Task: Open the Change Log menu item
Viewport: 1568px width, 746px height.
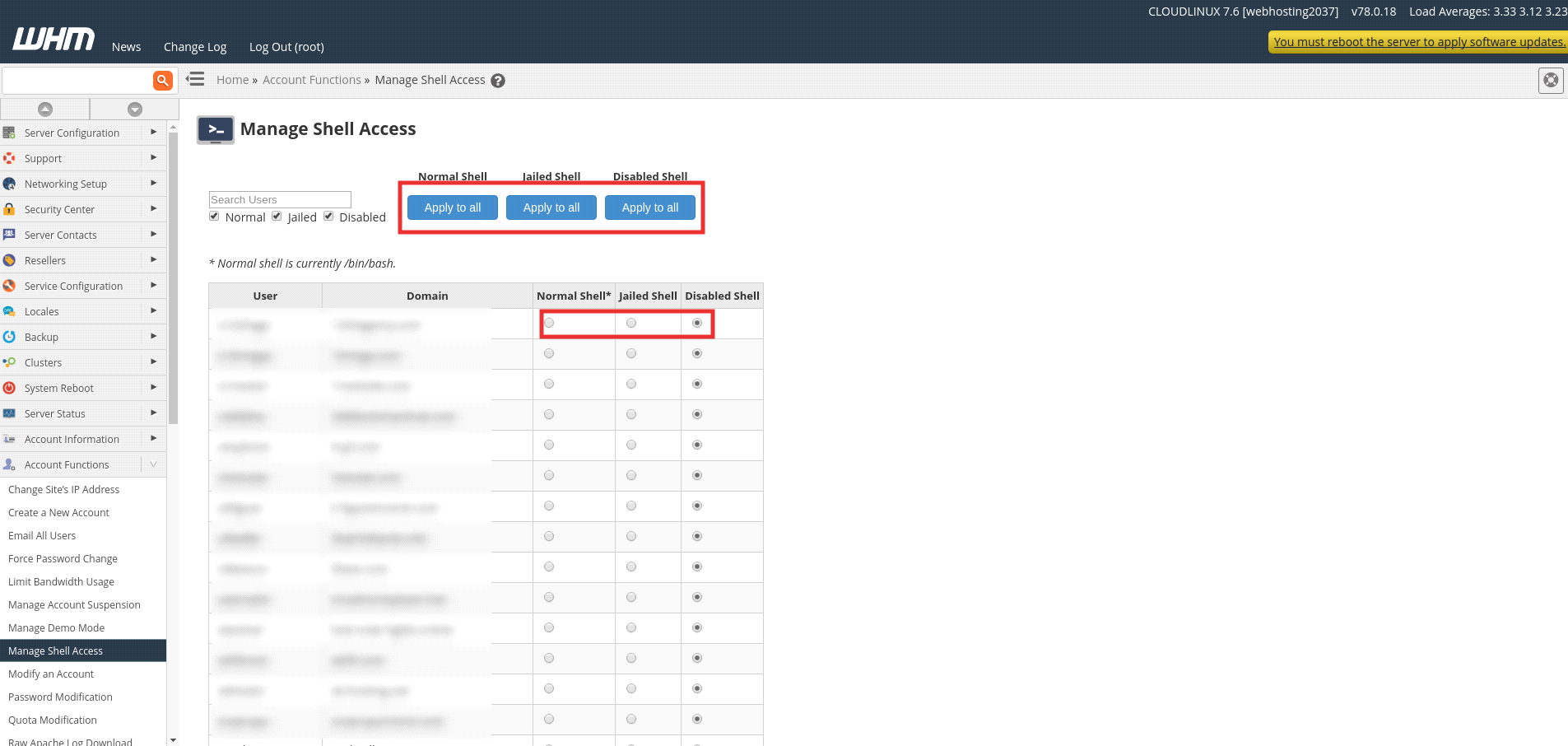Action: pyautogui.click(x=195, y=47)
